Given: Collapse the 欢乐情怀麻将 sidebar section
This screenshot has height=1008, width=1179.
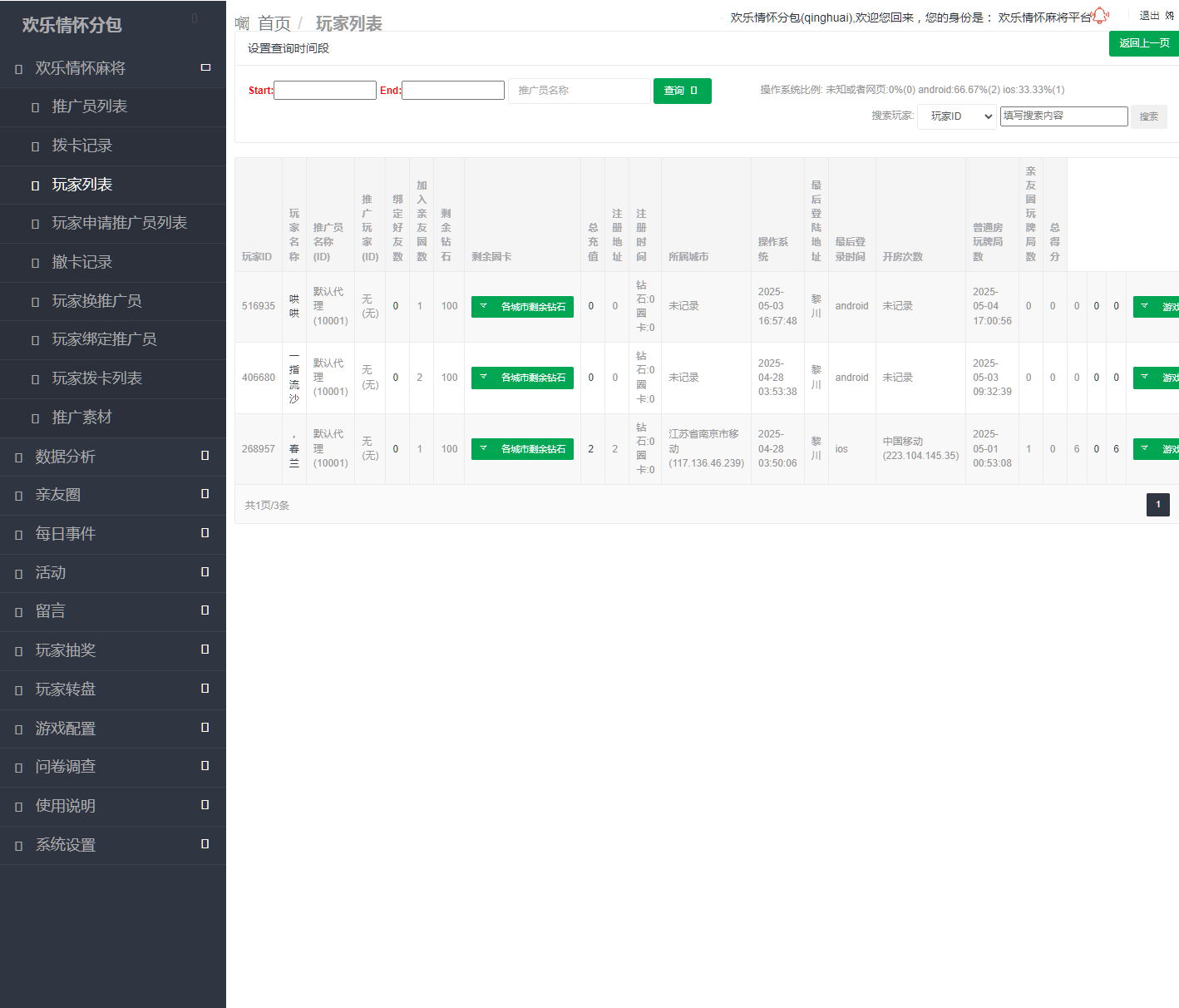Looking at the screenshot, I should [x=205, y=67].
